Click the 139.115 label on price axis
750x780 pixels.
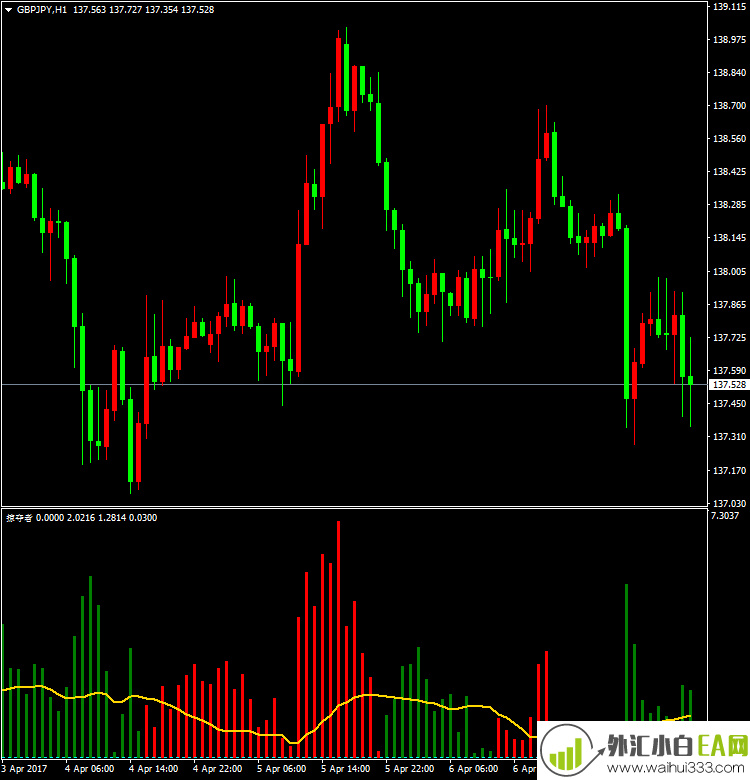pyautogui.click(x=727, y=7)
